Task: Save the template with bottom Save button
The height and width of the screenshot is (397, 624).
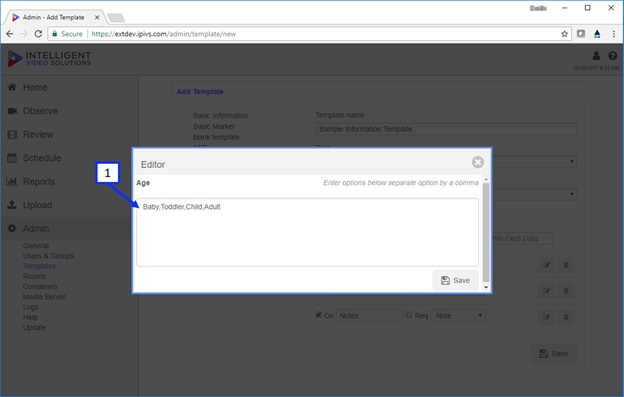Action: point(553,354)
